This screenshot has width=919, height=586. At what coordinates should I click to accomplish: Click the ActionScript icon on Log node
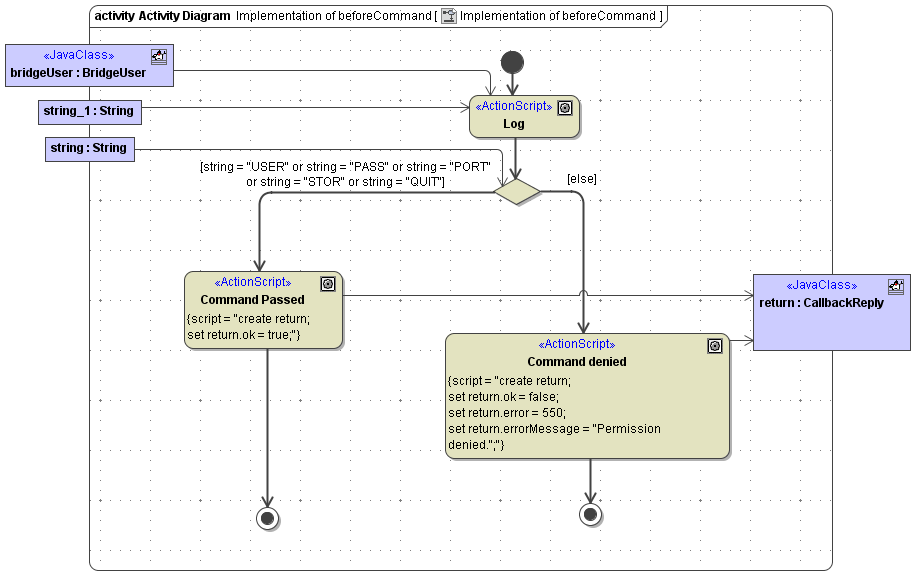[565, 108]
